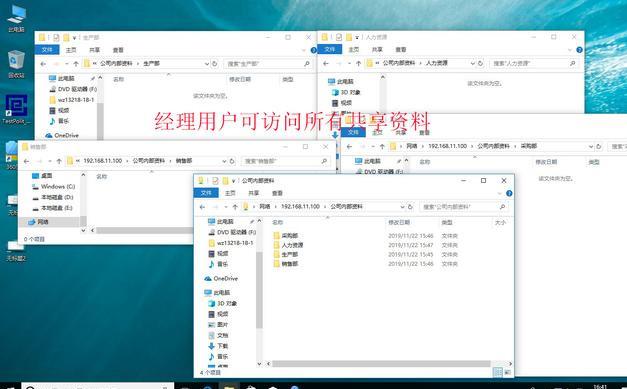Open the 销售部 folder in the file list

coord(286,263)
